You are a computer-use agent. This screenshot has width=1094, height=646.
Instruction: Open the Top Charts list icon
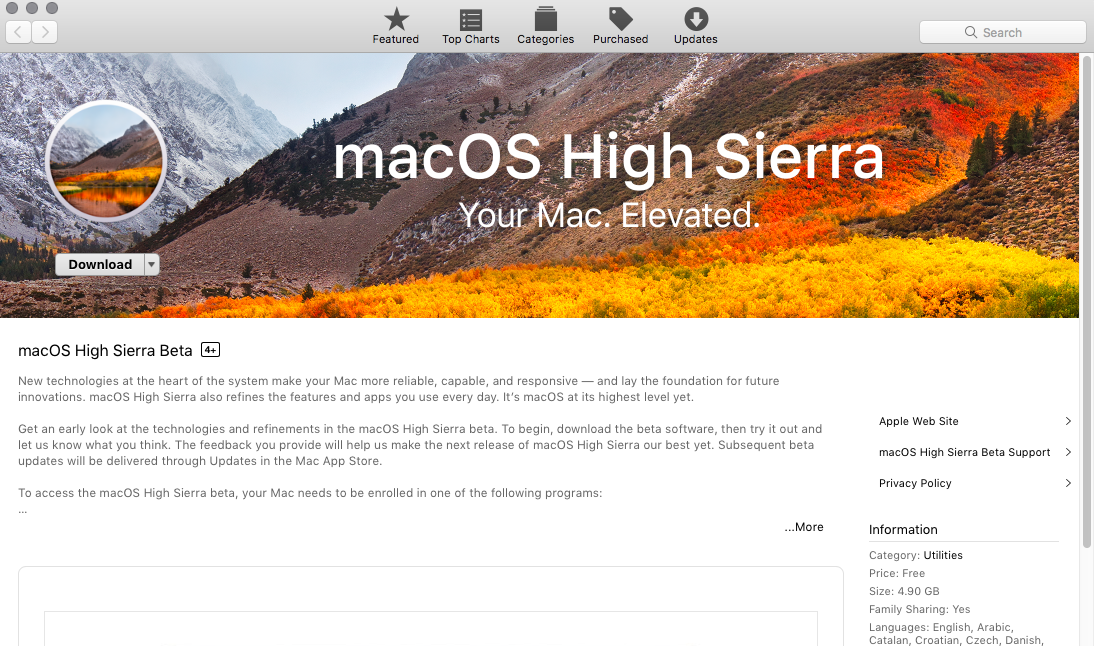(x=471, y=20)
